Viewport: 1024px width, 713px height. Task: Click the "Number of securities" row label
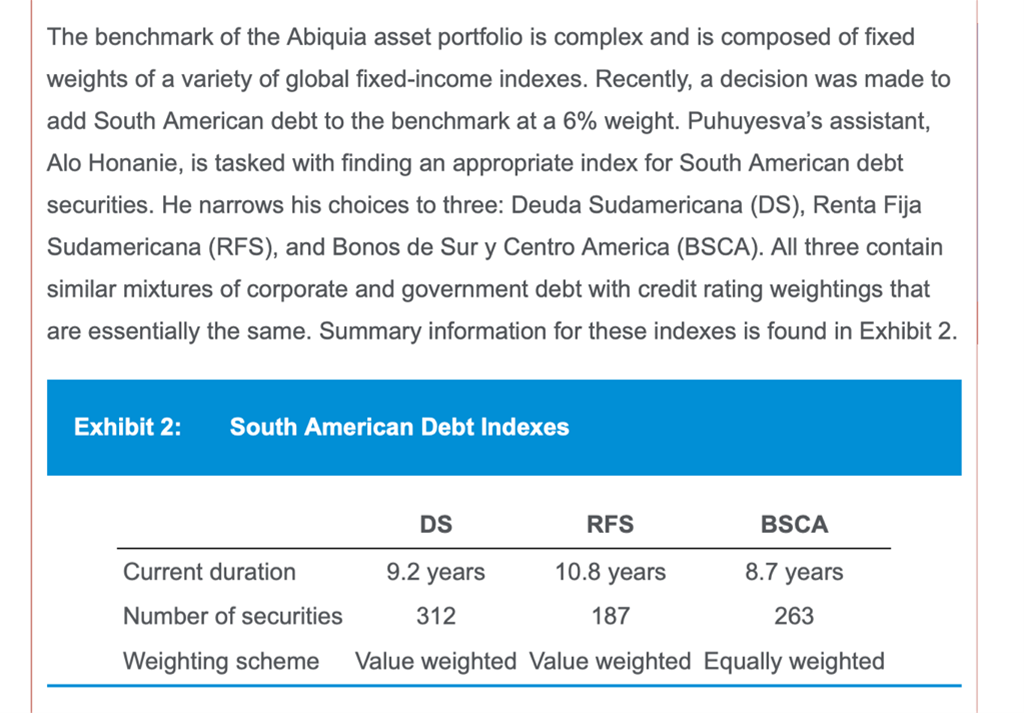[x=232, y=616]
